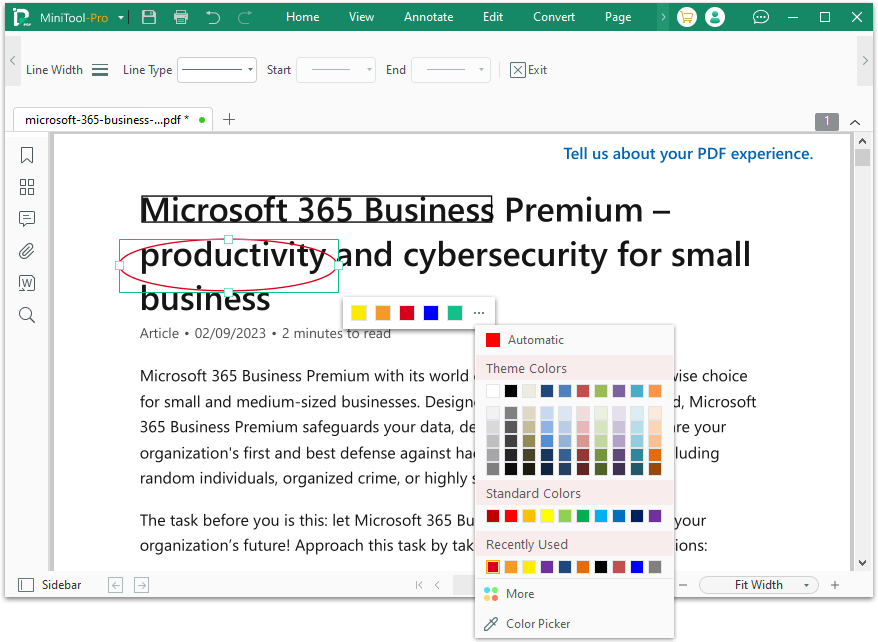Open the comments panel icon

click(27, 219)
